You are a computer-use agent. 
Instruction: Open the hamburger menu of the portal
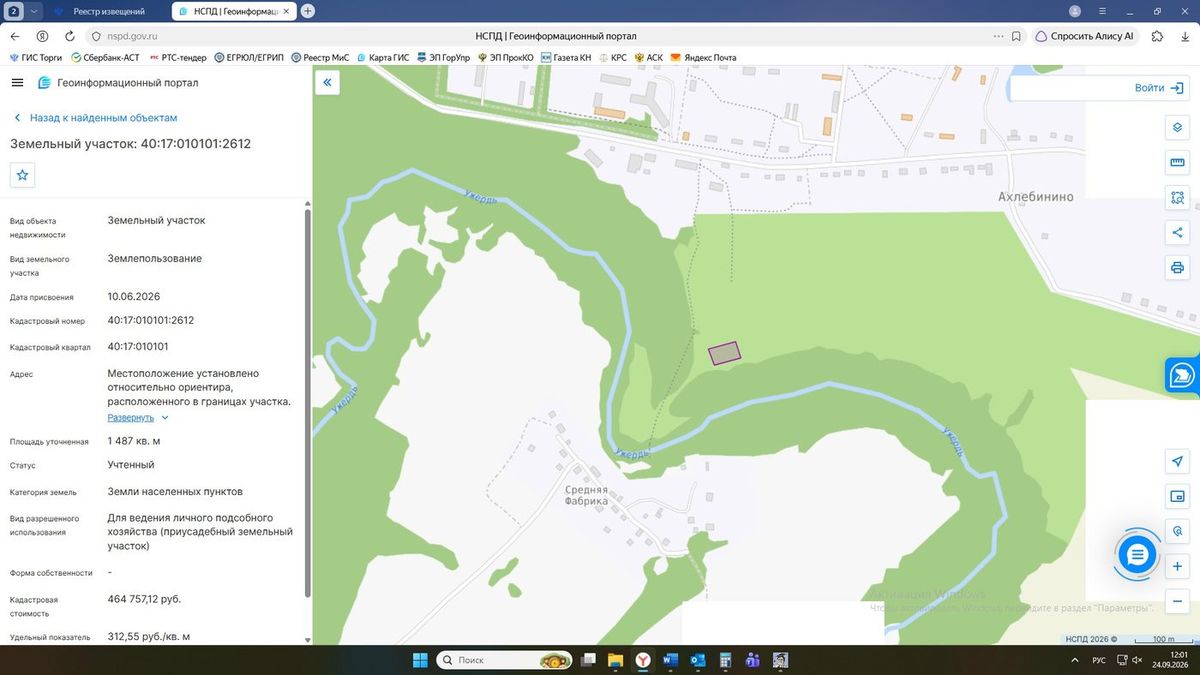pos(17,83)
